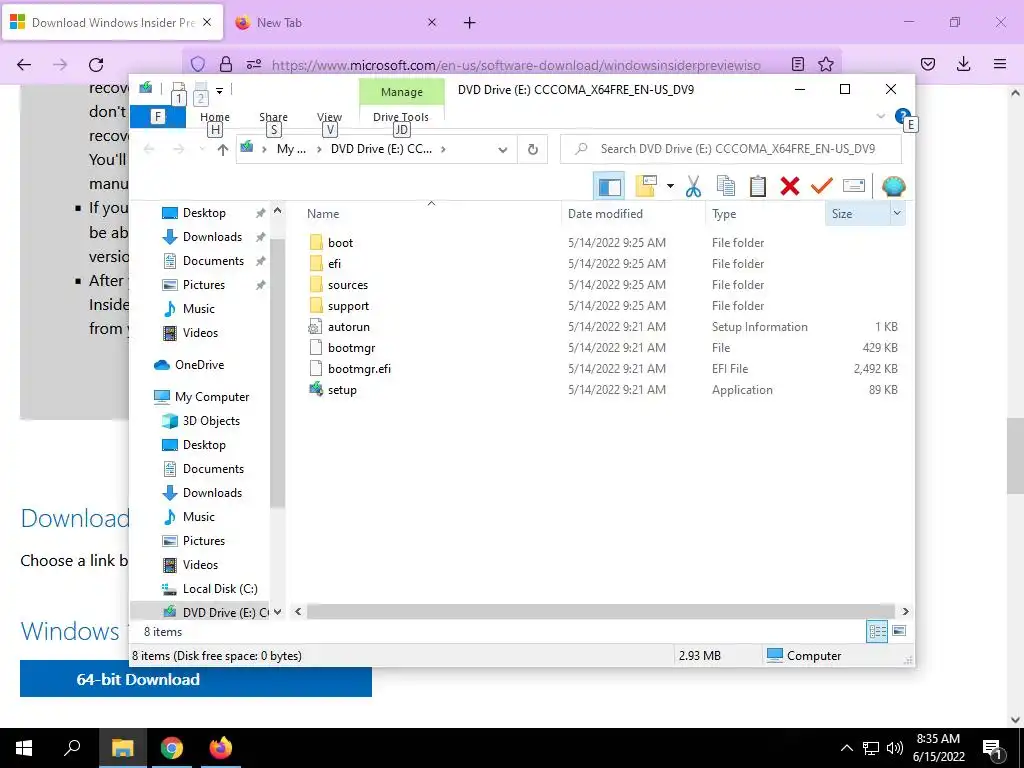Click the horizontal scrollbar right arrow

pyautogui.click(x=906, y=611)
